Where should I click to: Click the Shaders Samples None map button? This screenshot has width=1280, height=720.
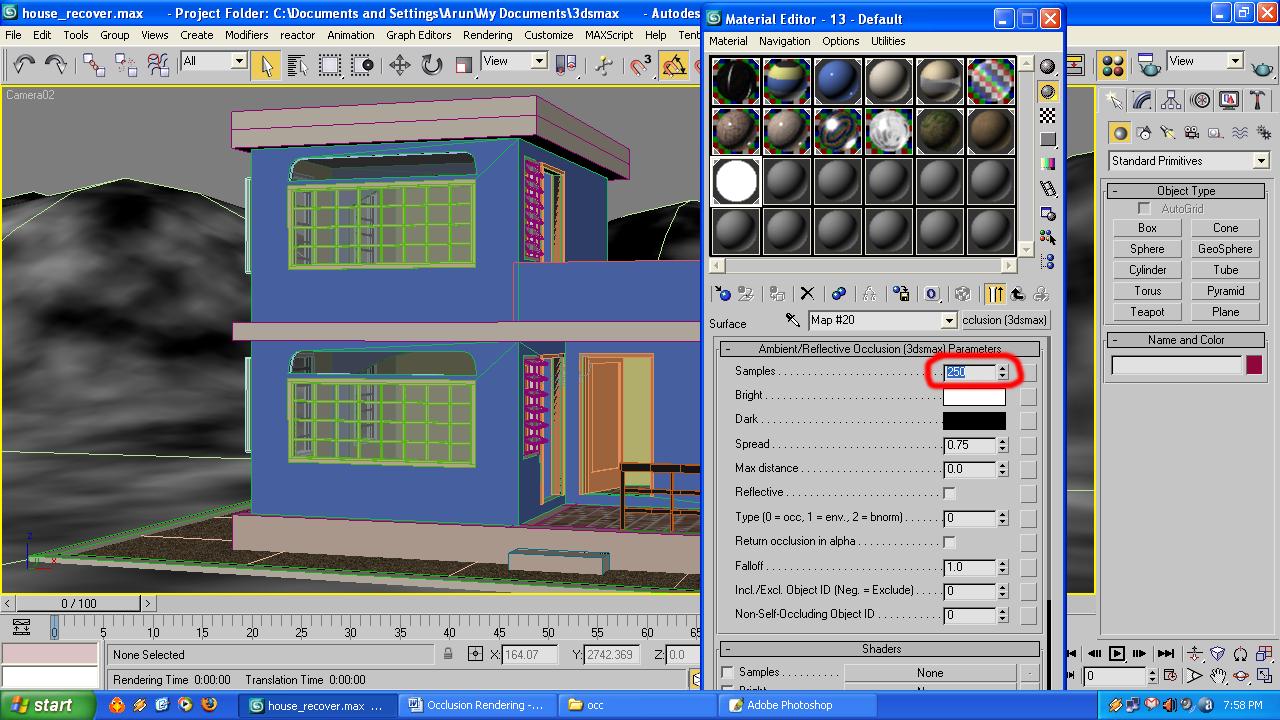click(930, 673)
